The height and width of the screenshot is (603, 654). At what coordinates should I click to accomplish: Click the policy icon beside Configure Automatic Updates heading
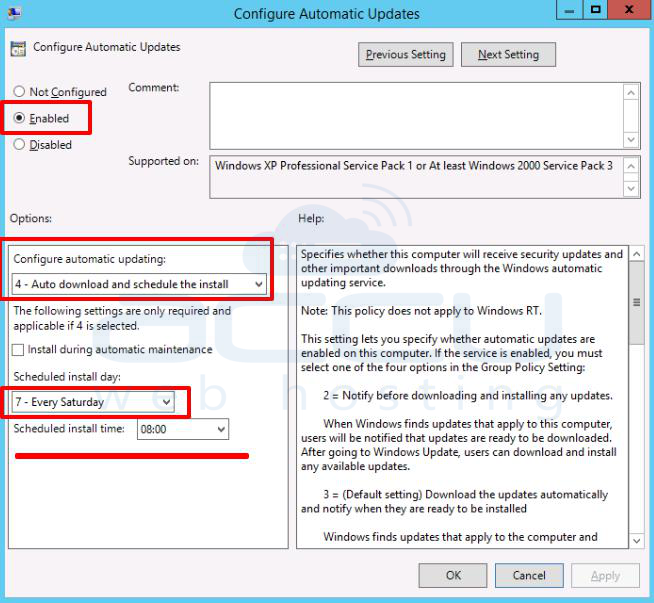(18, 49)
